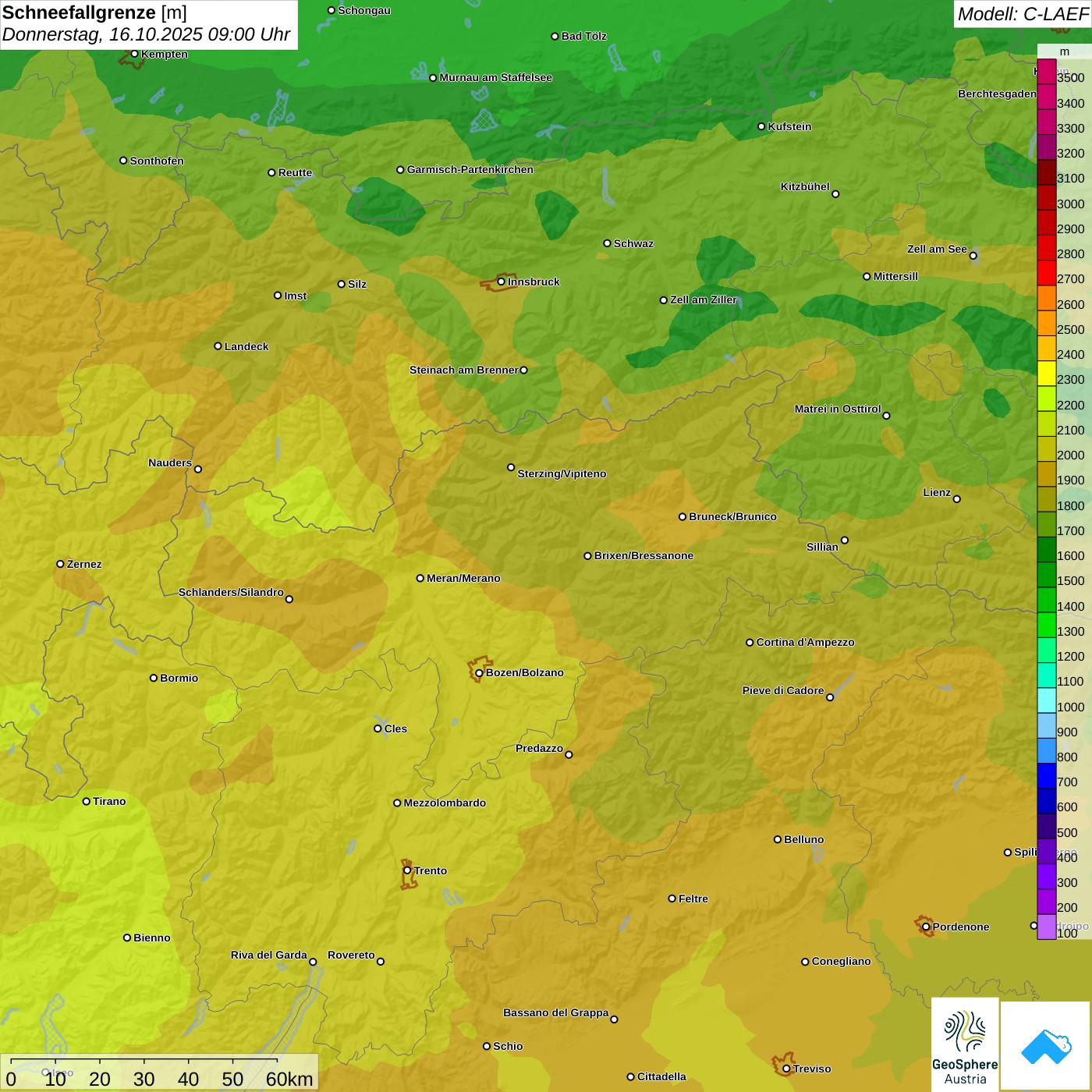
Task: Click the Schongau label
Action: coord(364,10)
